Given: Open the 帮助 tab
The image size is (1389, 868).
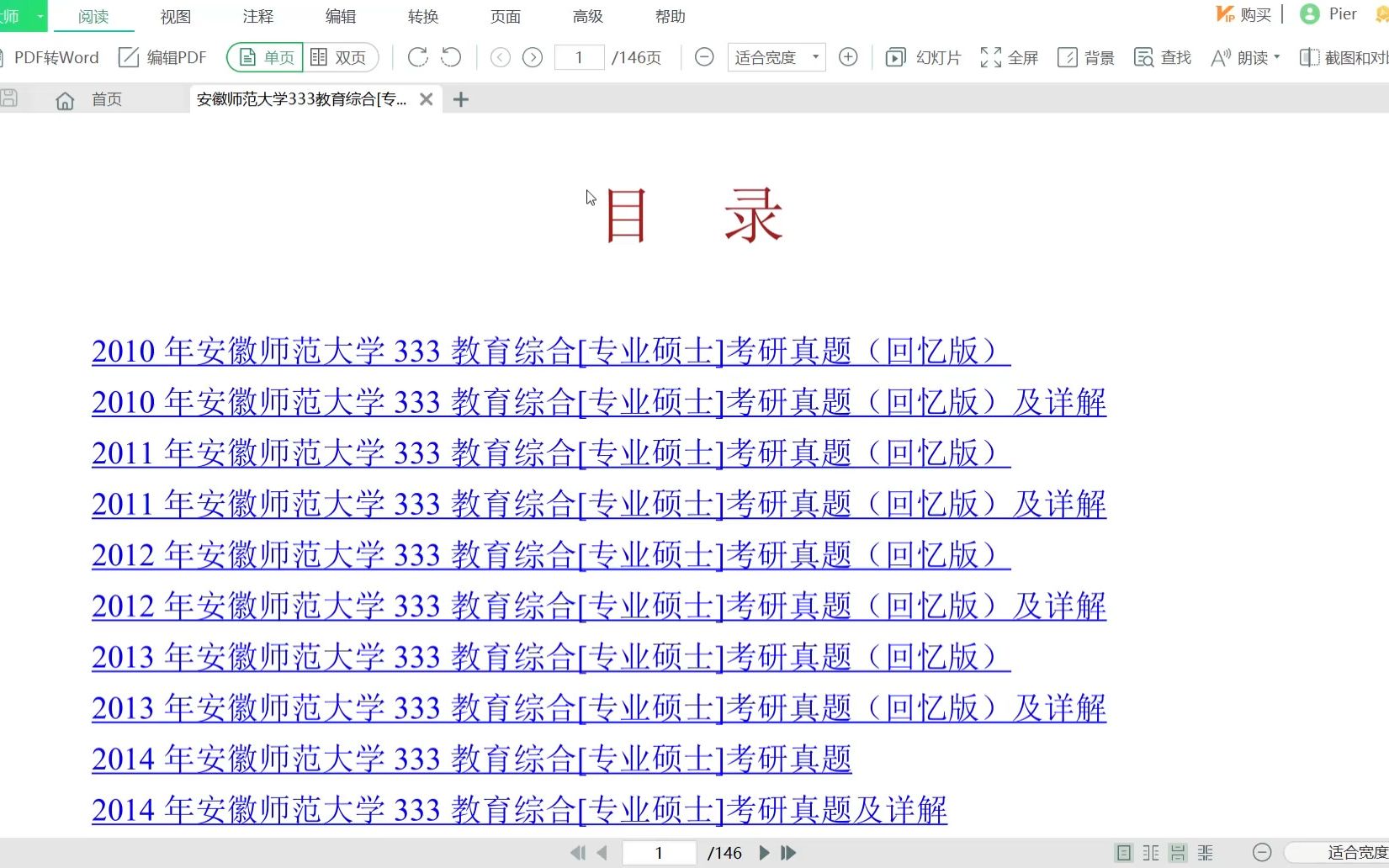Looking at the screenshot, I should click(x=671, y=16).
